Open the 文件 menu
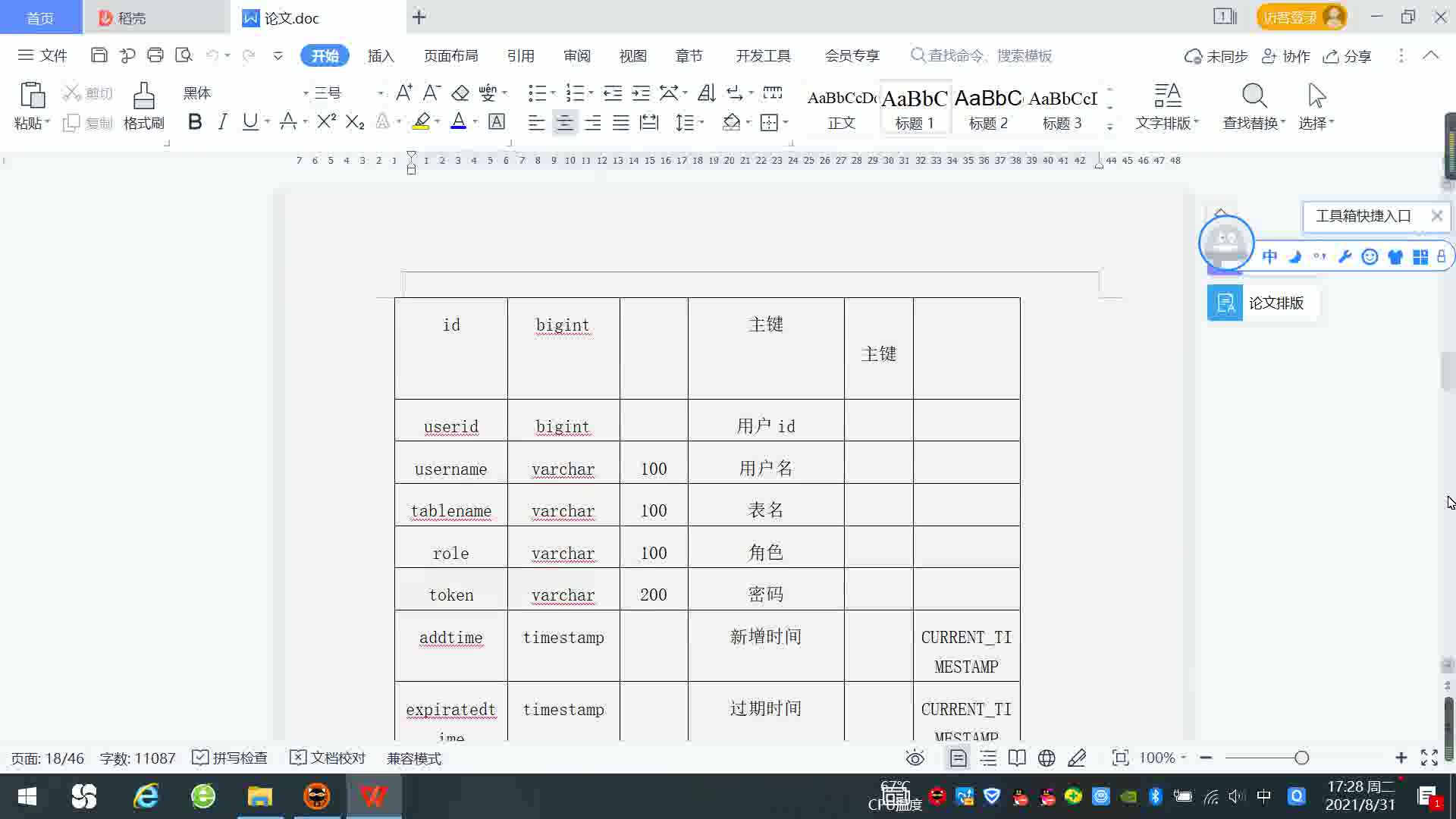The height and width of the screenshot is (819, 1456). (42, 55)
